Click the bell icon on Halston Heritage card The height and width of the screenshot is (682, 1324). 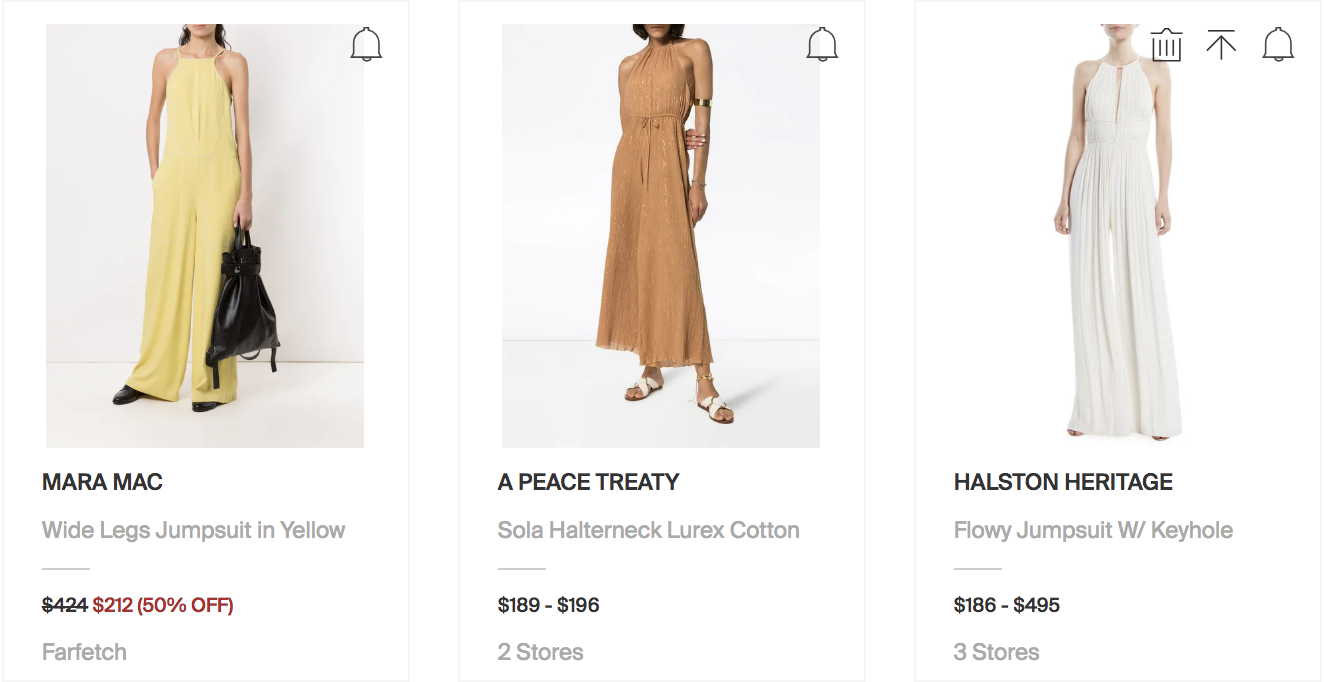(1278, 44)
